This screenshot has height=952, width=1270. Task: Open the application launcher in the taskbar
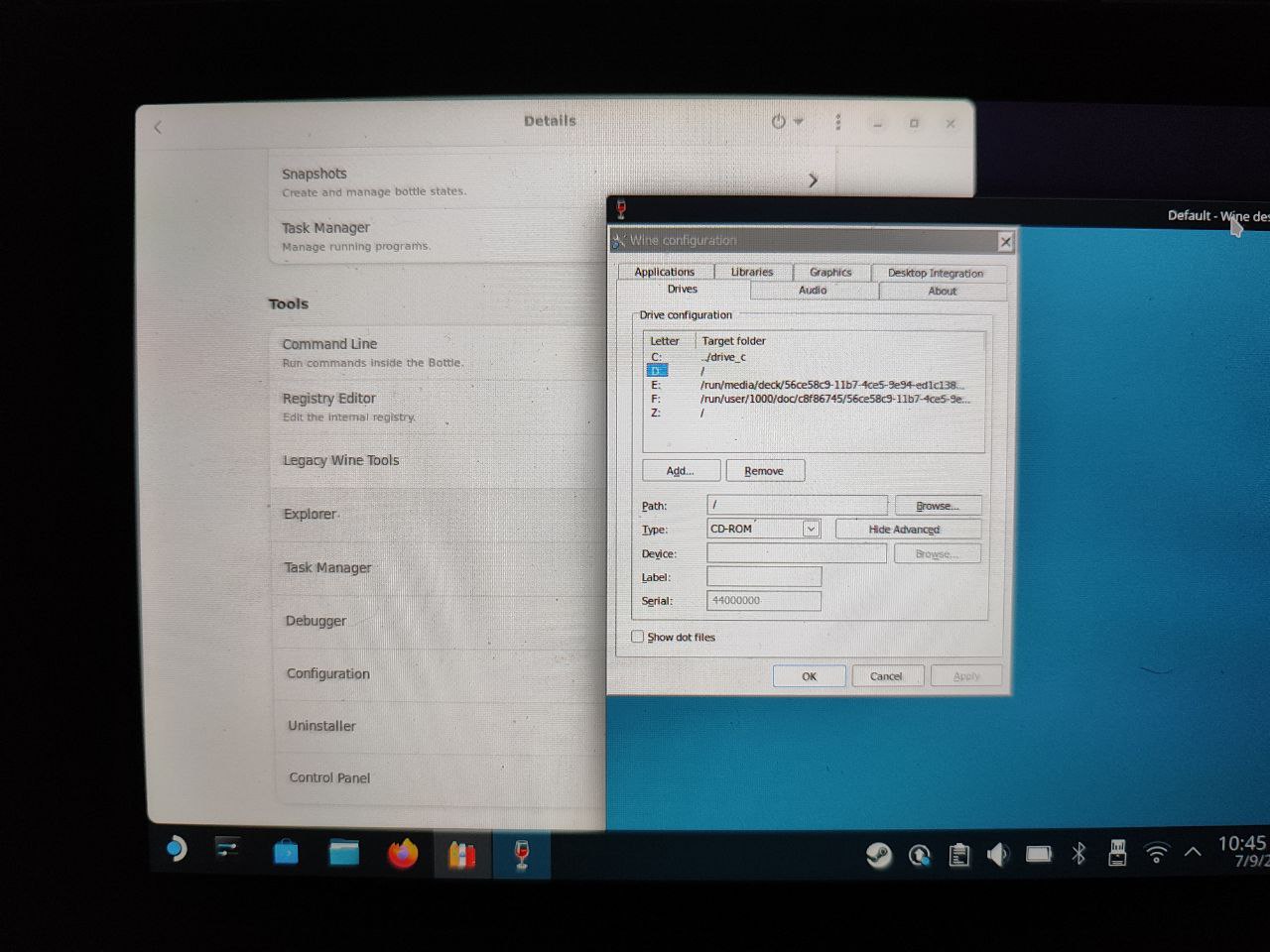(x=176, y=850)
